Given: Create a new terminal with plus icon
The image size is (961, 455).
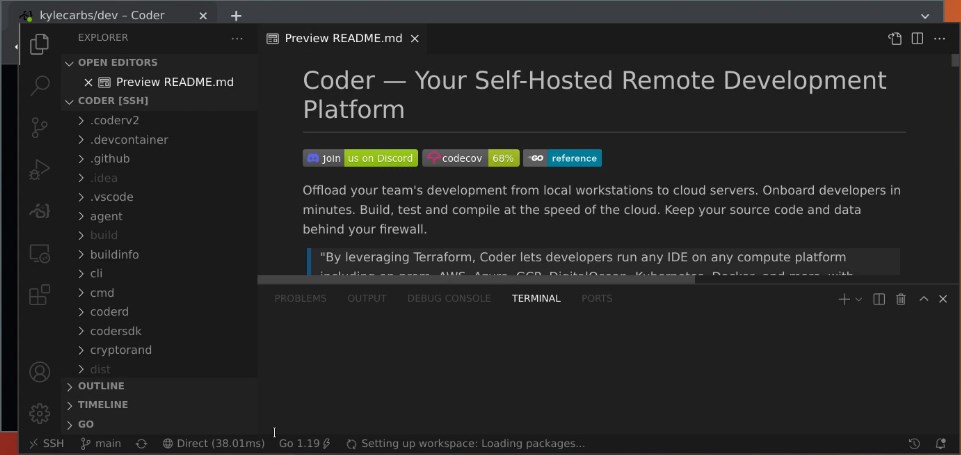Looking at the screenshot, I should [844, 299].
